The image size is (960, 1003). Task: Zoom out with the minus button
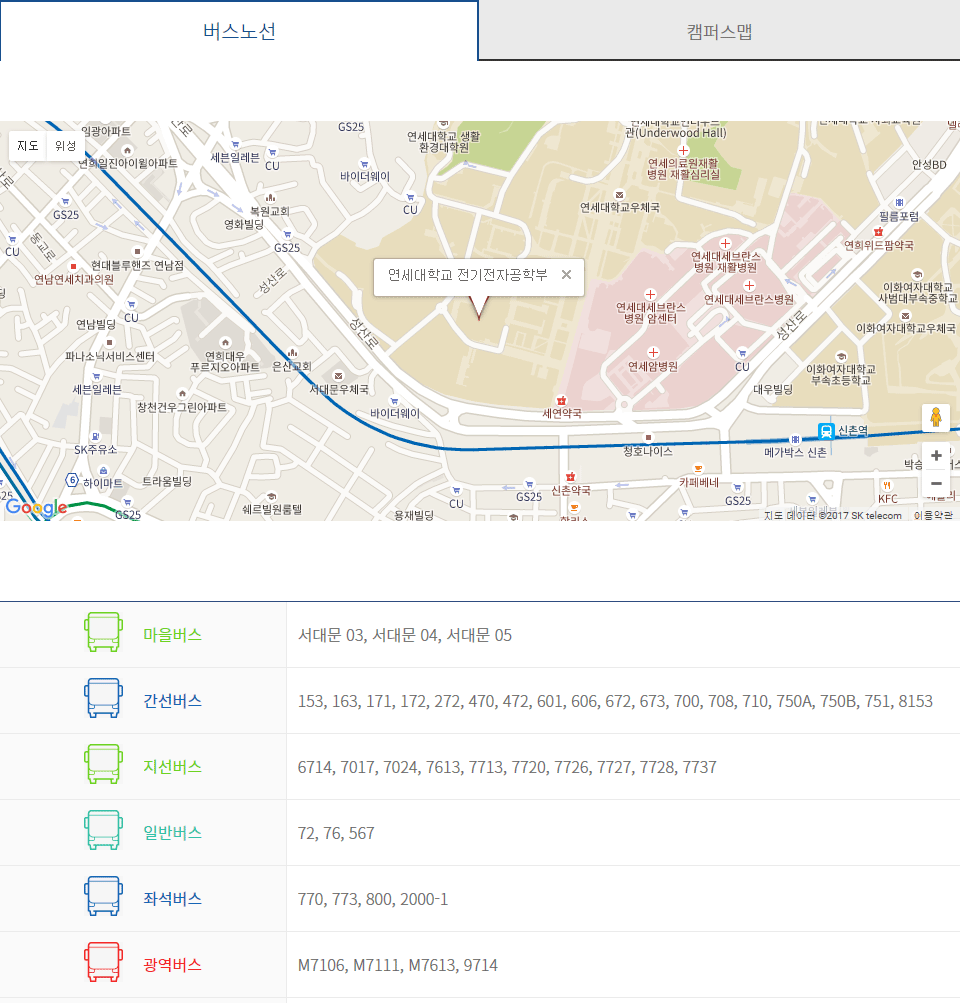[936, 484]
